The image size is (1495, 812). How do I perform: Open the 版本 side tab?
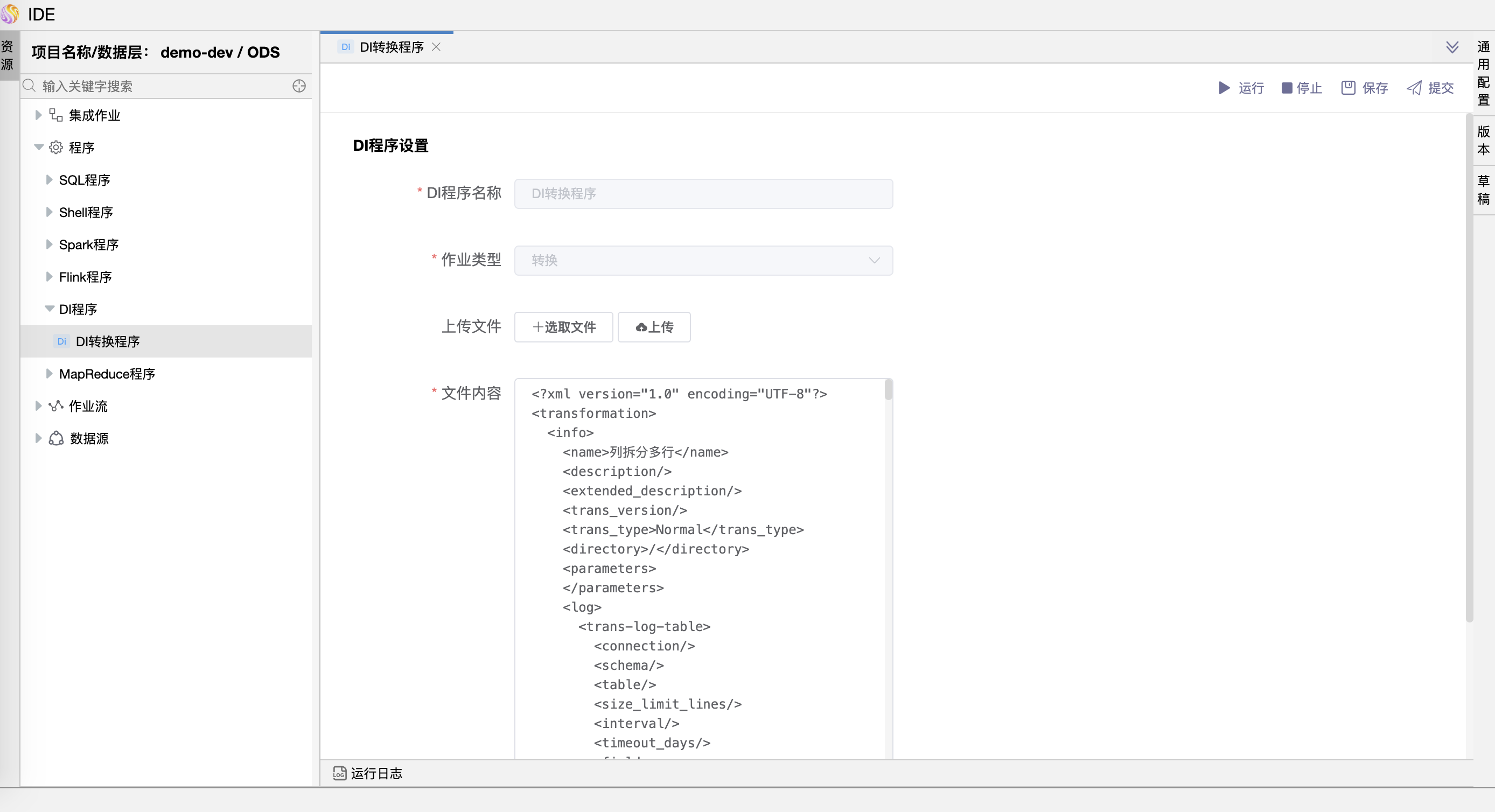coord(1483,140)
